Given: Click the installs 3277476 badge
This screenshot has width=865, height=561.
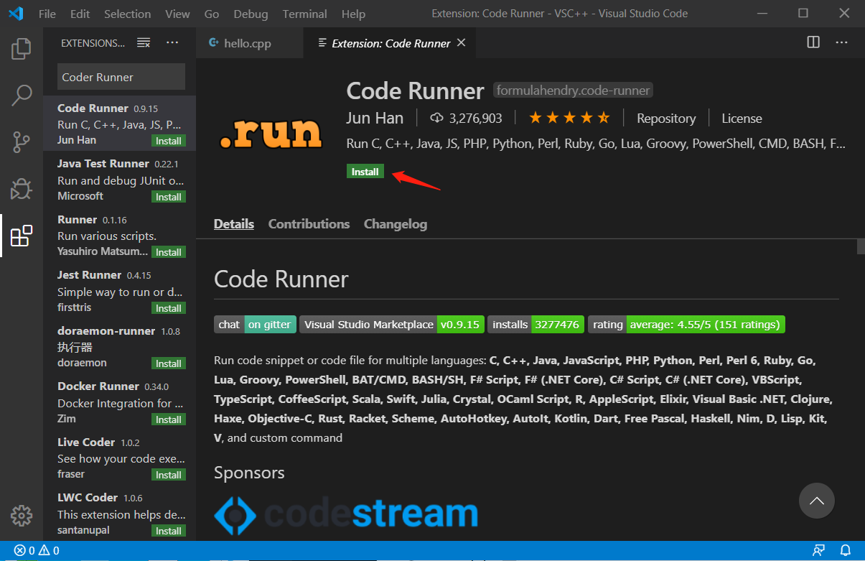Looking at the screenshot, I should 536,324.
